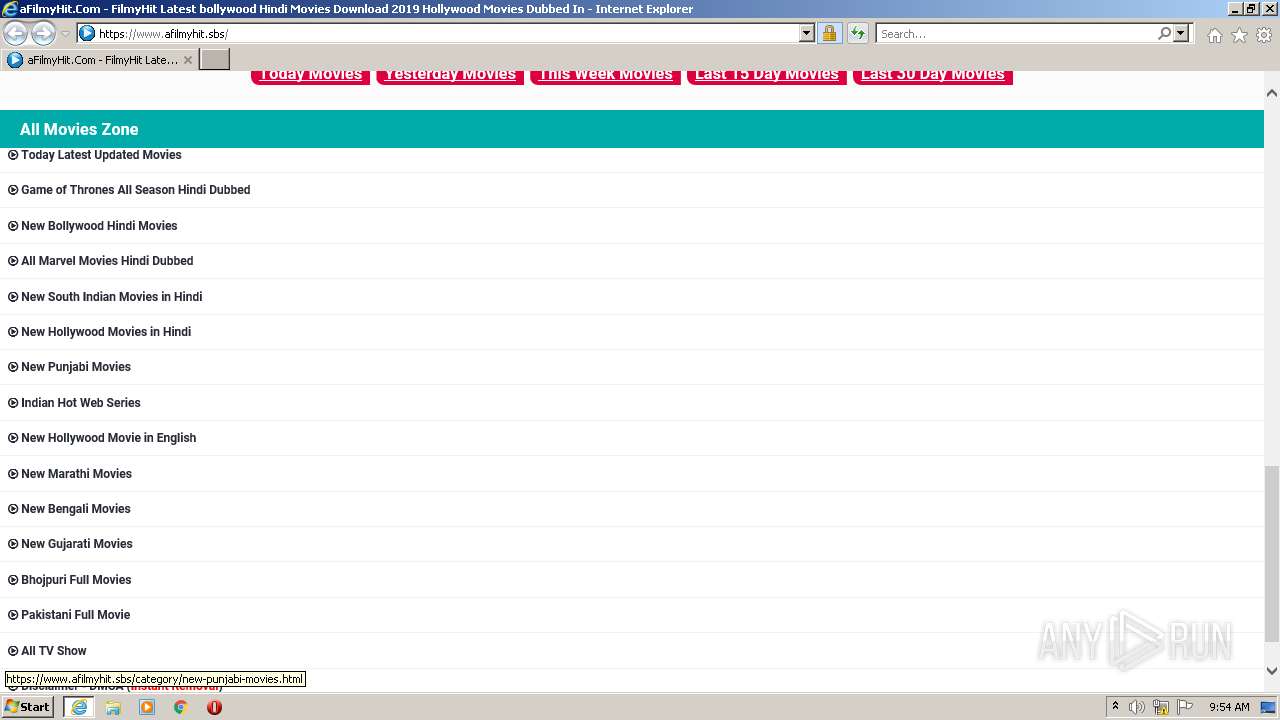Open New Bengali Movies category
This screenshot has width=1280, height=720.
pos(76,509)
